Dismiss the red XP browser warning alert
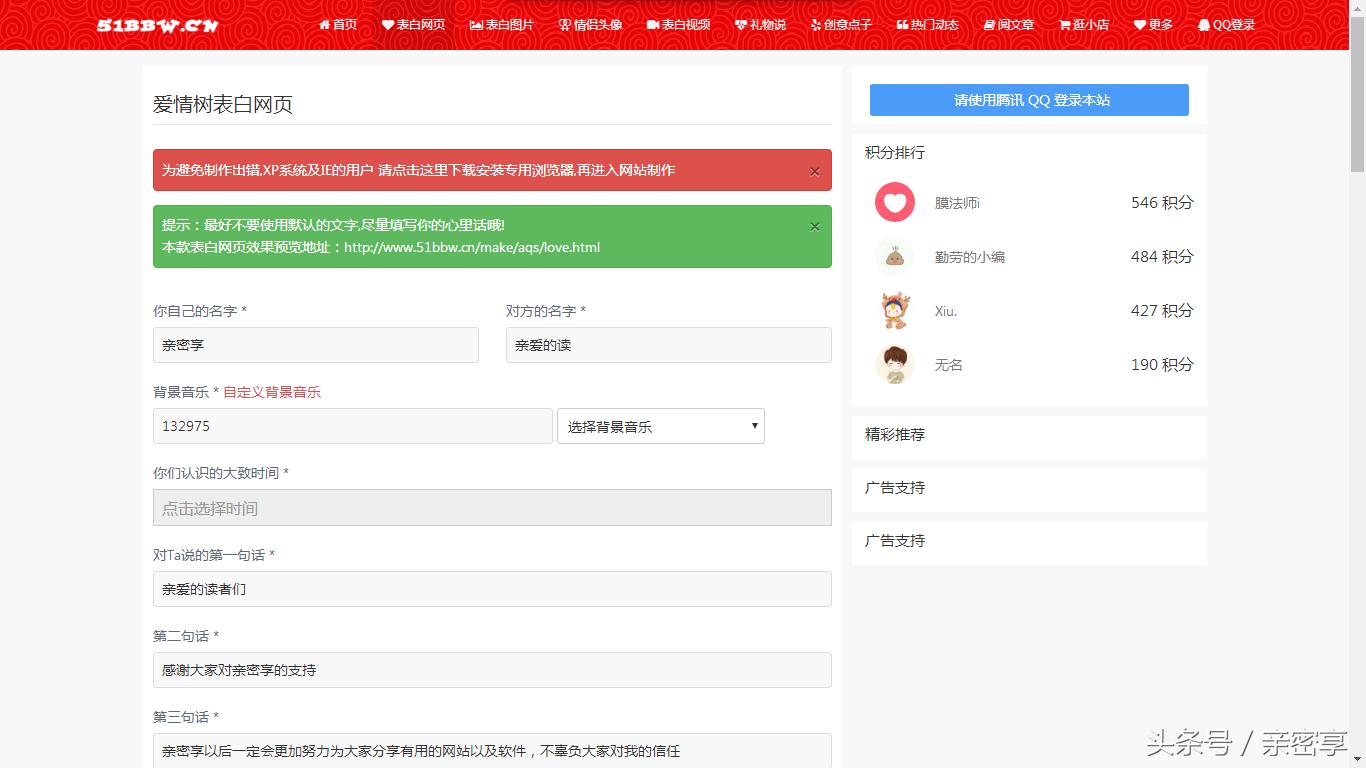The width and height of the screenshot is (1366, 768). pyautogui.click(x=815, y=170)
